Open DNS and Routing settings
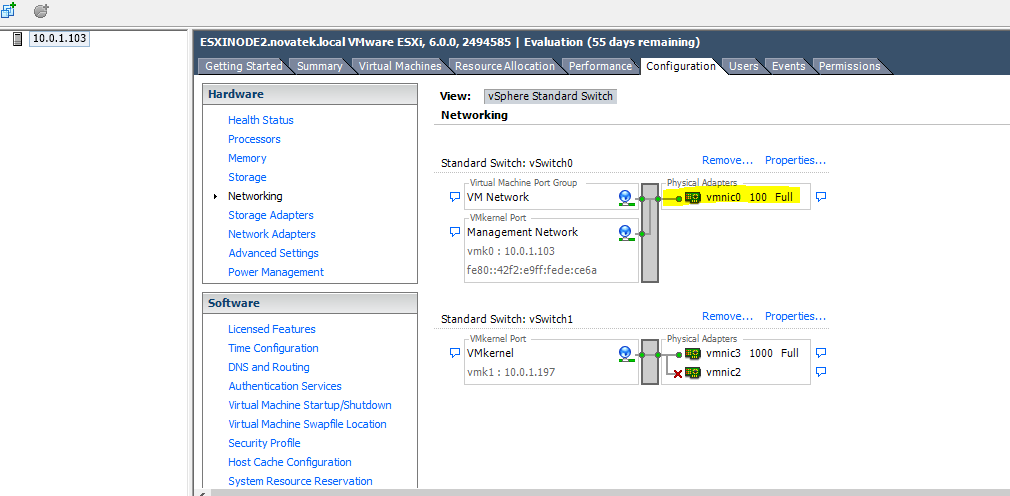 (x=269, y=367)
